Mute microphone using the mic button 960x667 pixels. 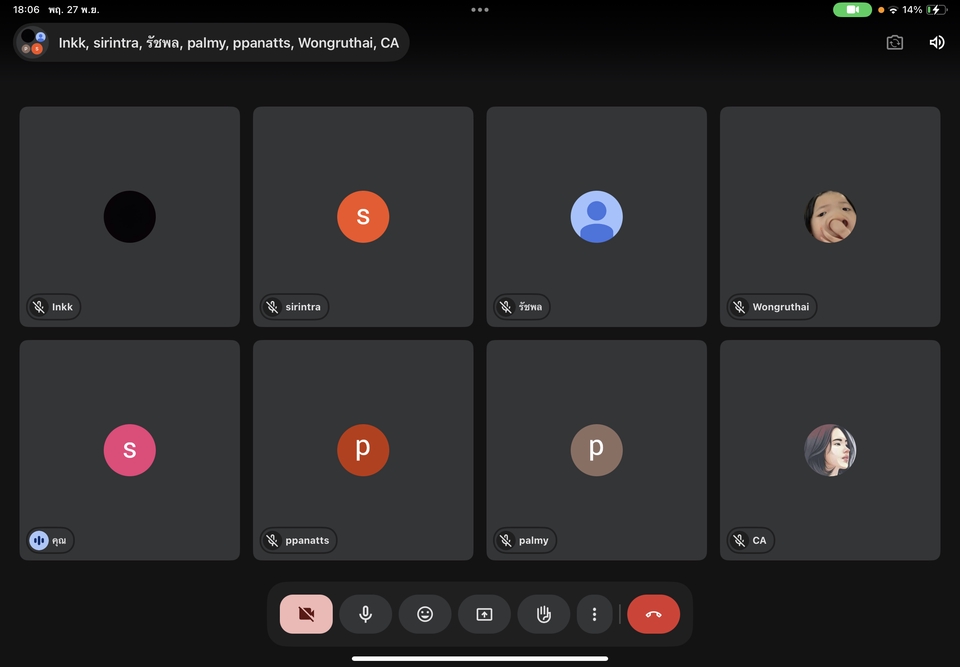(365, 614)
